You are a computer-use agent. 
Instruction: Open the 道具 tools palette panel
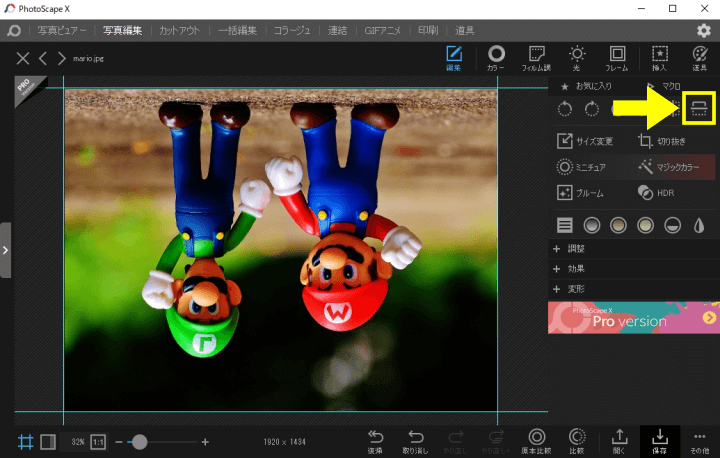click(x=700, y=58)
